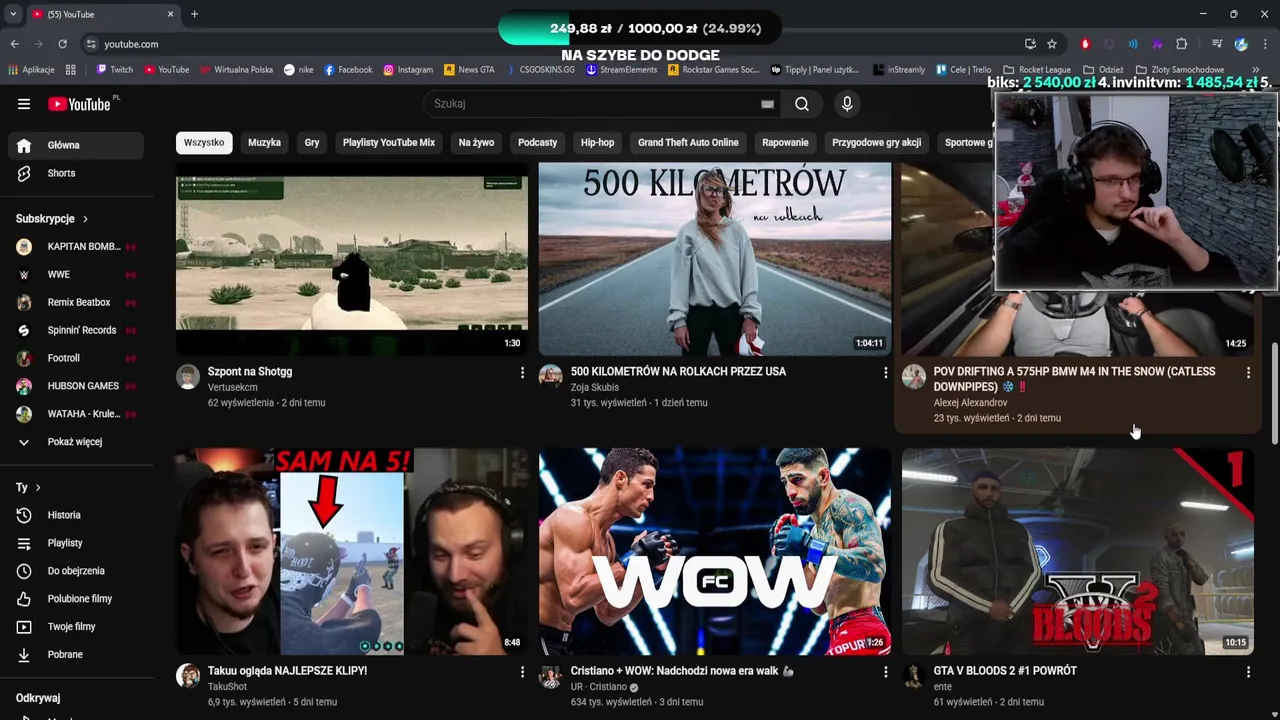
Task: Open Playlisty in the sidebar
Action: [76, 543]
